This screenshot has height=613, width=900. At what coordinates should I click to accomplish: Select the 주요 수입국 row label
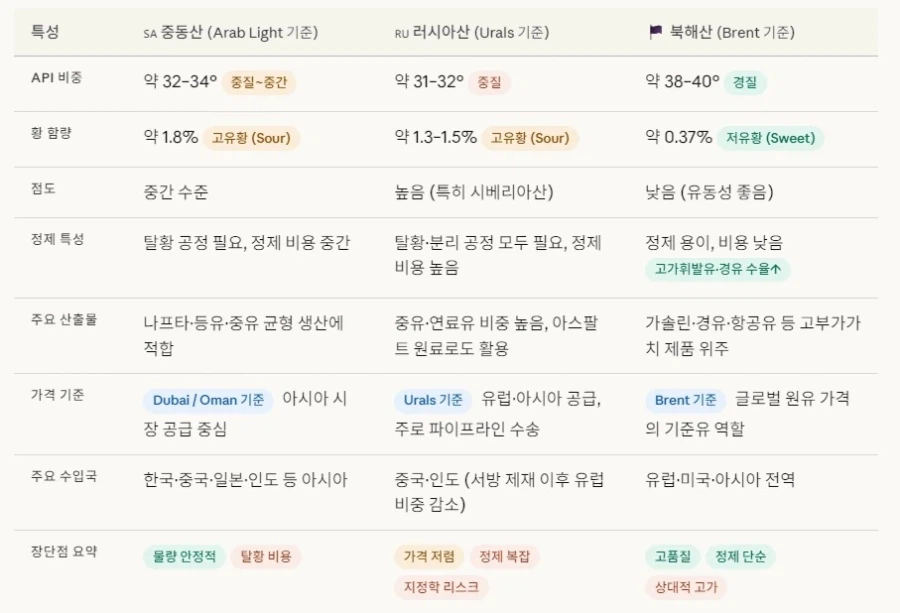point(64,476)
